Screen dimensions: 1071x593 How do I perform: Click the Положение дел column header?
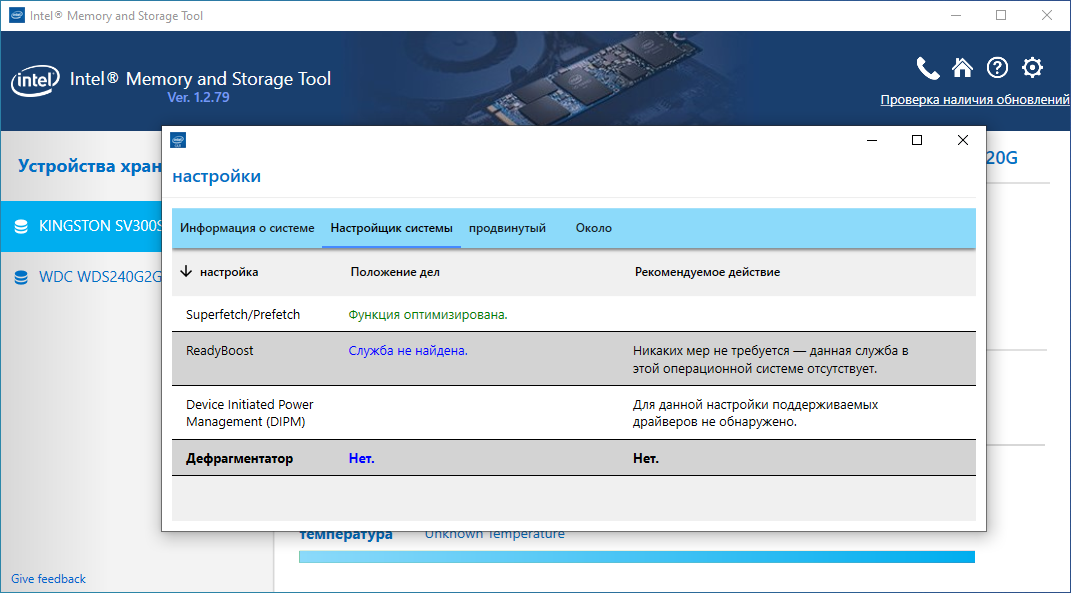(x=395, y=272)
